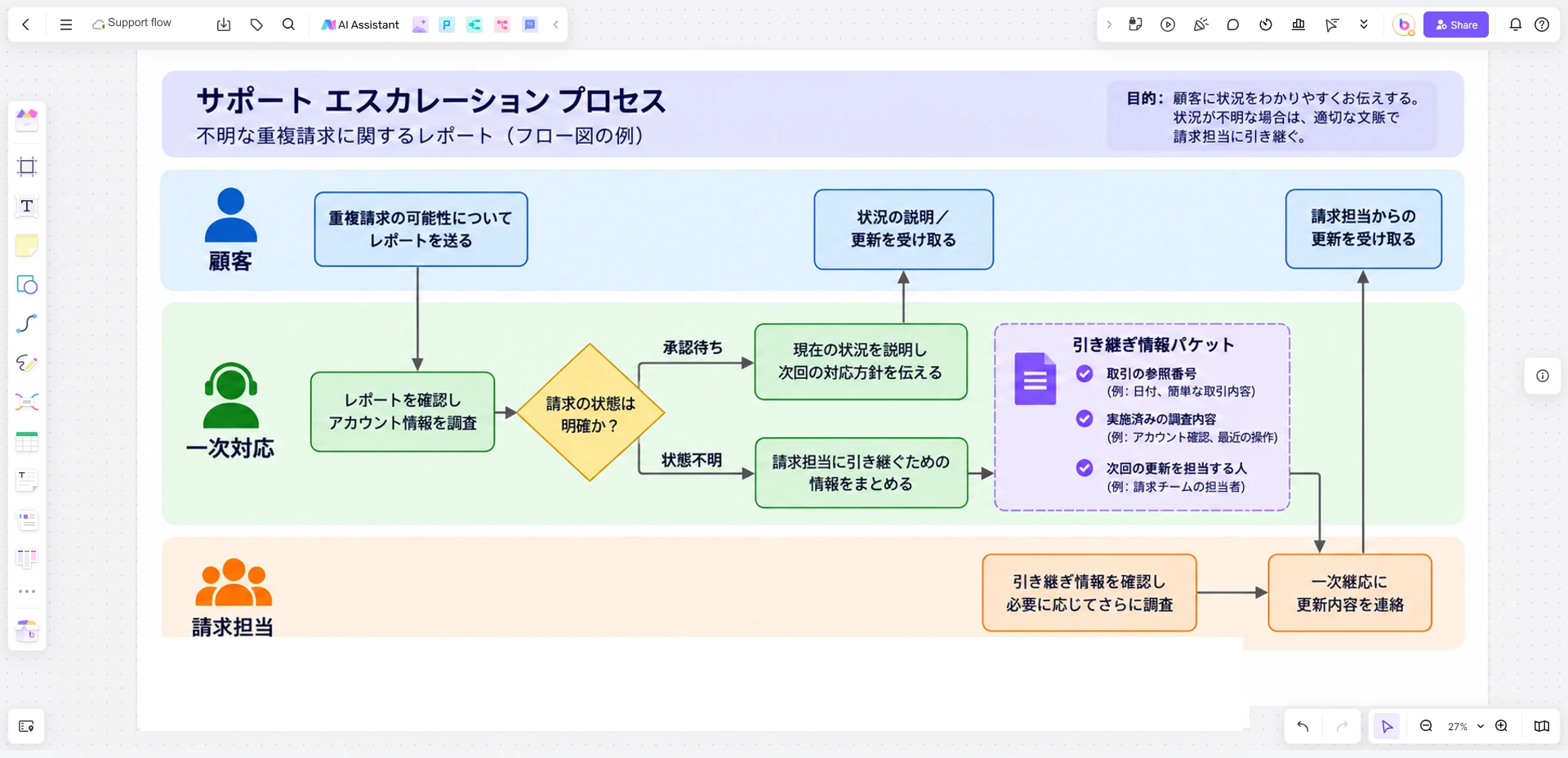Click the pink flowchart AI icon
This screenshot has width=1568, height=758.
tap(502, 25)
